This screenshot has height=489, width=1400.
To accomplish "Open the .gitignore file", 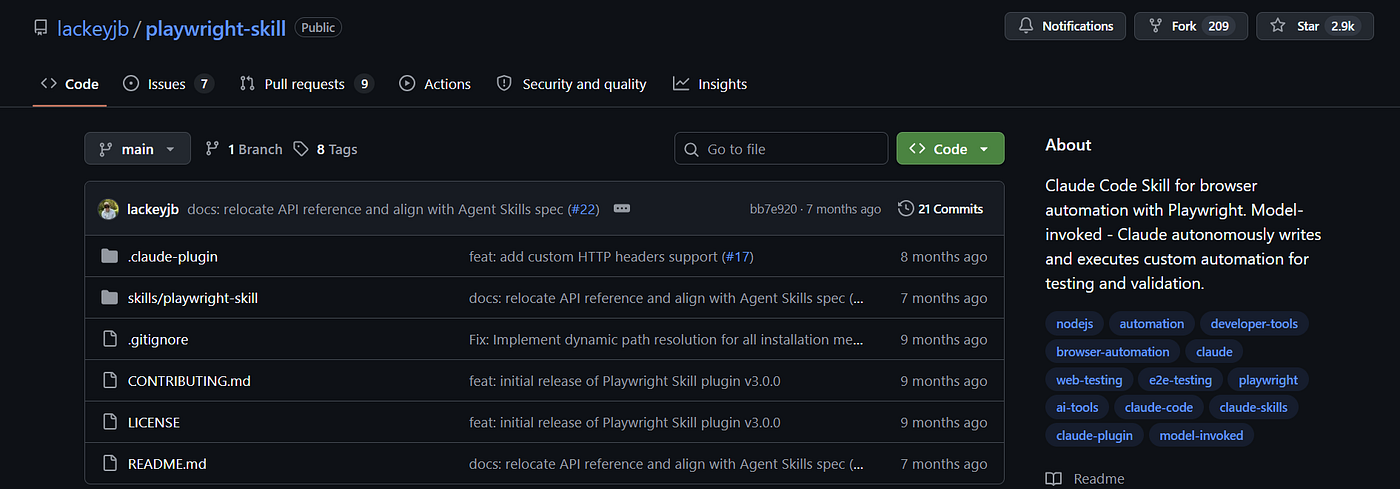I will pyautogui.click(x=158, y=340).
